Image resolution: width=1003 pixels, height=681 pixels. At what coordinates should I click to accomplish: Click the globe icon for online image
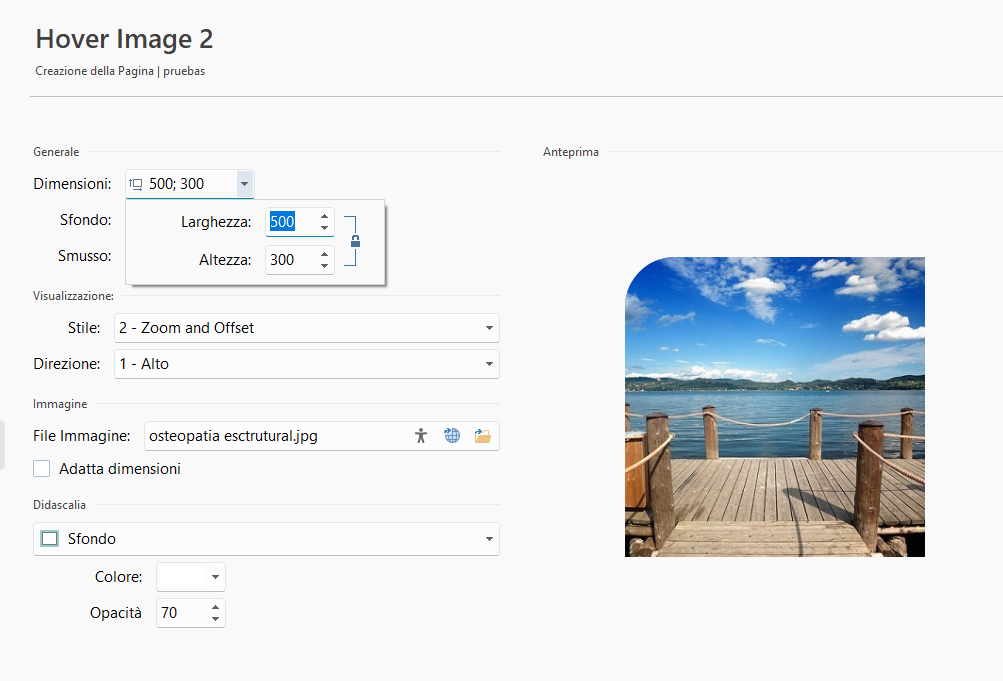(452, 436)
